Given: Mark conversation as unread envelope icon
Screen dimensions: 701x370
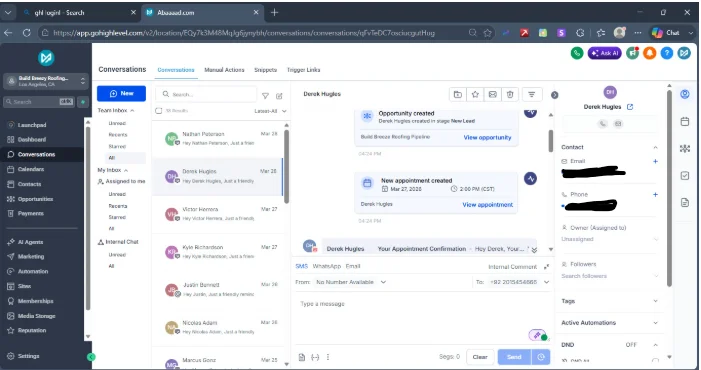Looking at the screenshot, I should click(x=492, y=94).
